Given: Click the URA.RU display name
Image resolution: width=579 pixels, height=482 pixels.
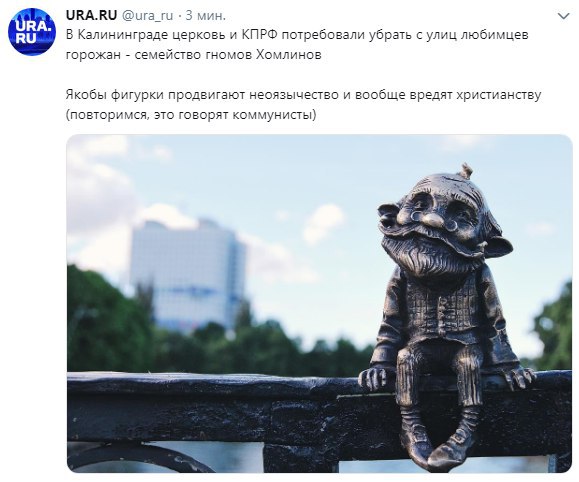Looking at the screenshot, I should tap(92, 16).
